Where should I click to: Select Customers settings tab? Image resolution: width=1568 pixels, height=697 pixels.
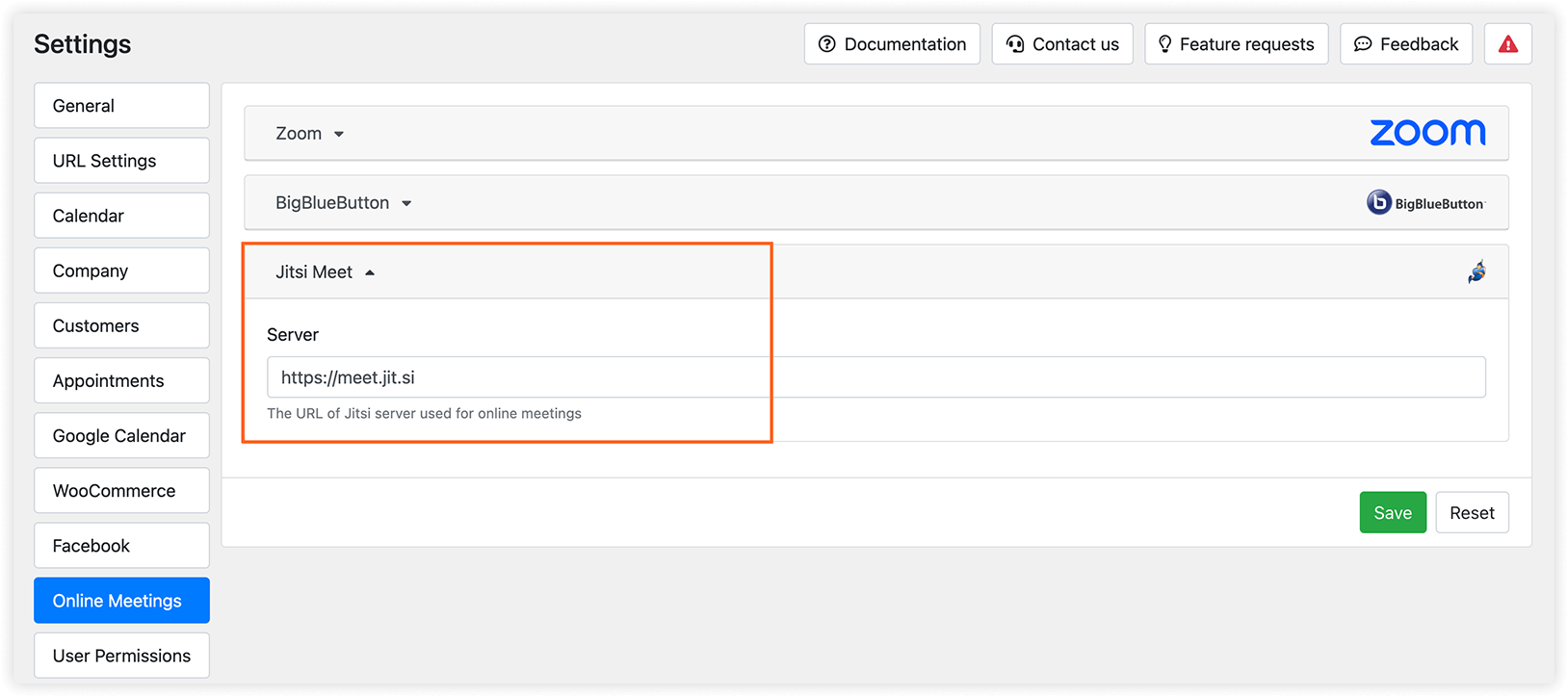click(x=121, y=325)
